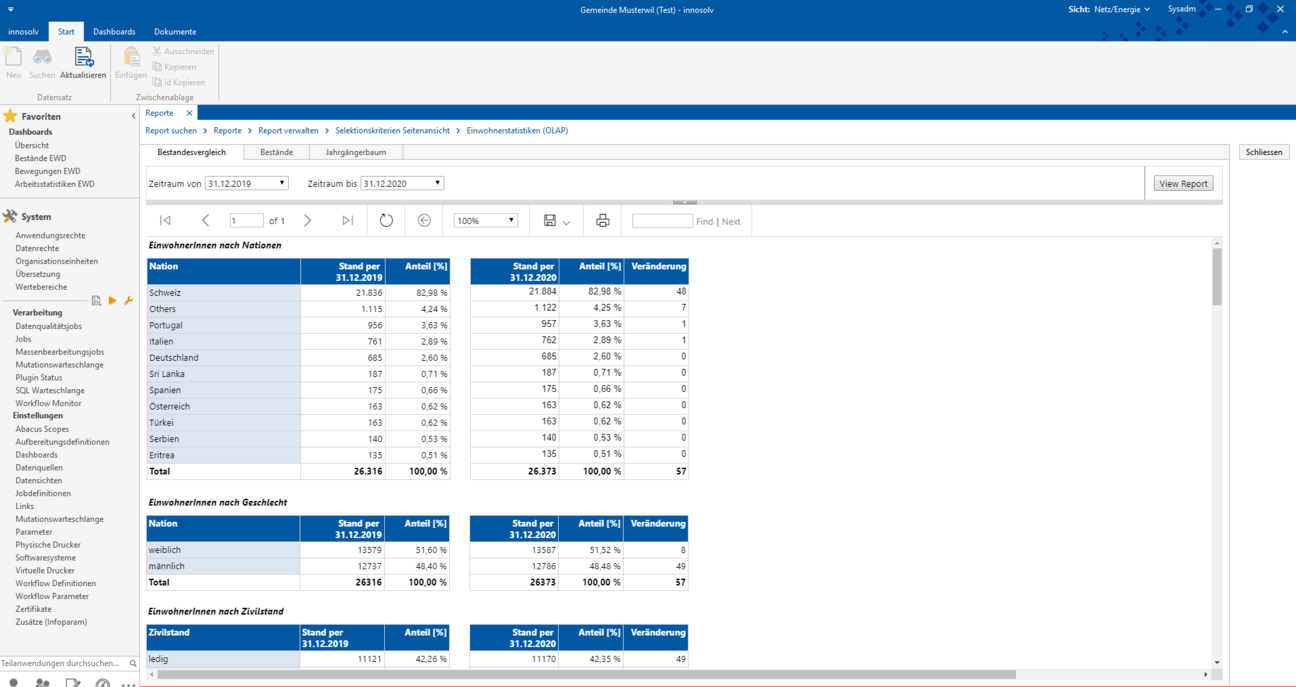The height and width of the screenshot is (687, 1296).
Task: Open the export save format dropdown
Action: 566,222
